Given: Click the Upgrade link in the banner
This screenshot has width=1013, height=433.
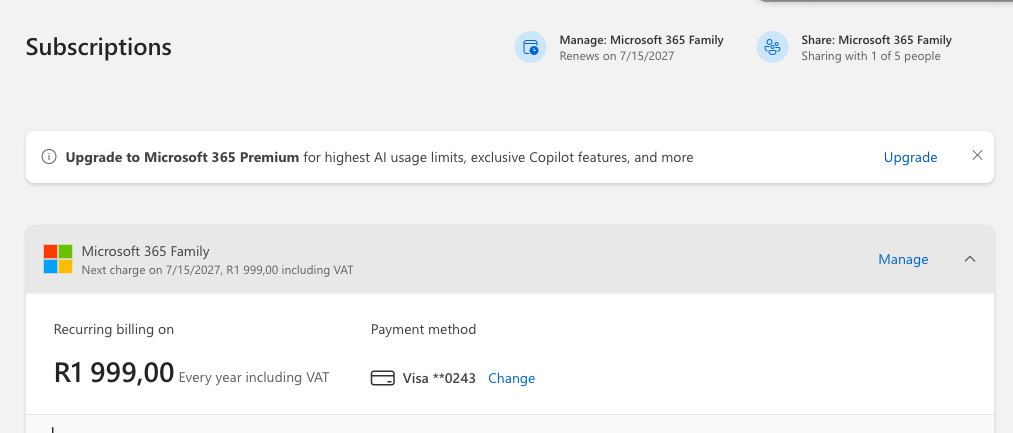Looking at the screenshot, I should tap(910, 157).
